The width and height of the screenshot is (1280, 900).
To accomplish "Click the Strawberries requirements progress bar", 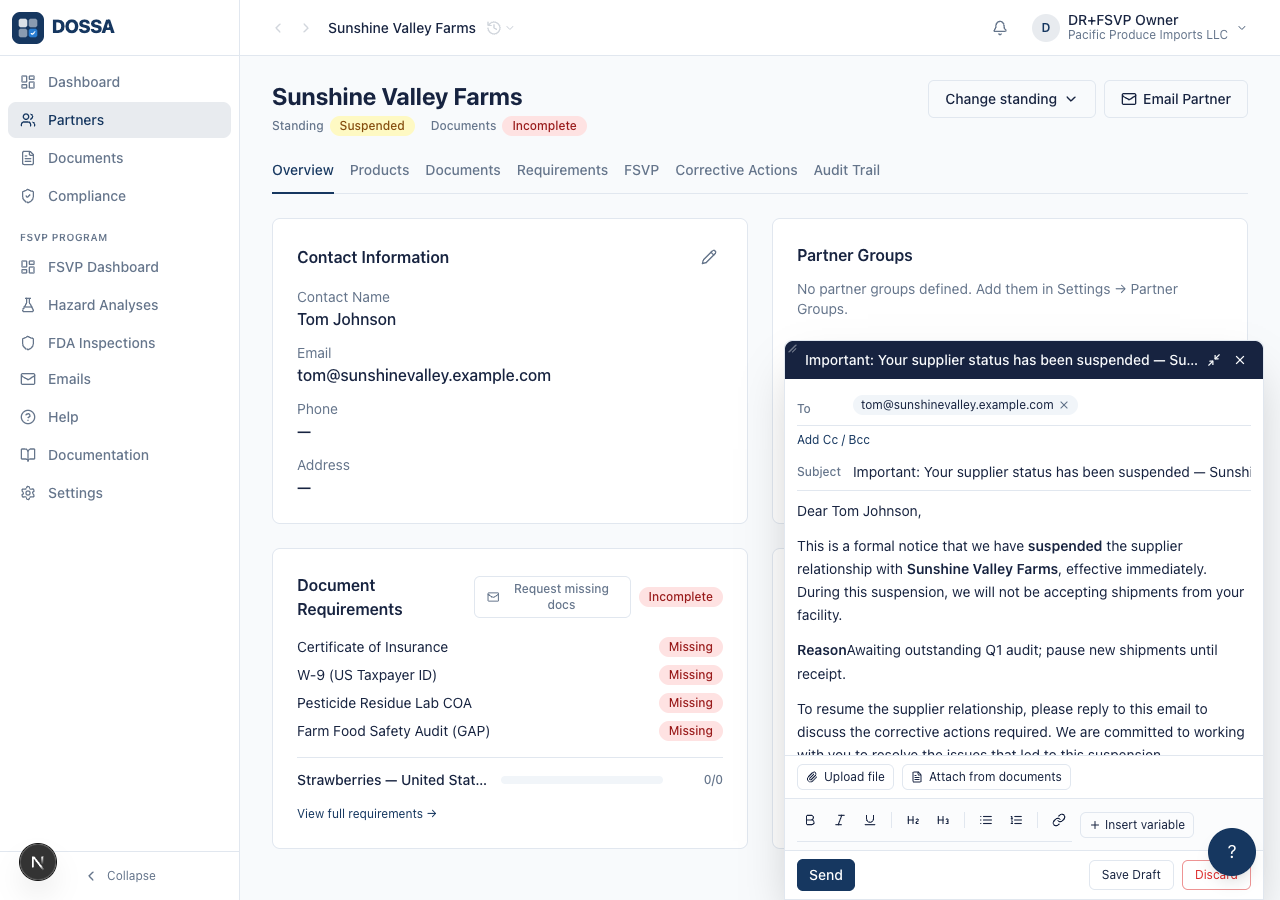I will 582,780.
